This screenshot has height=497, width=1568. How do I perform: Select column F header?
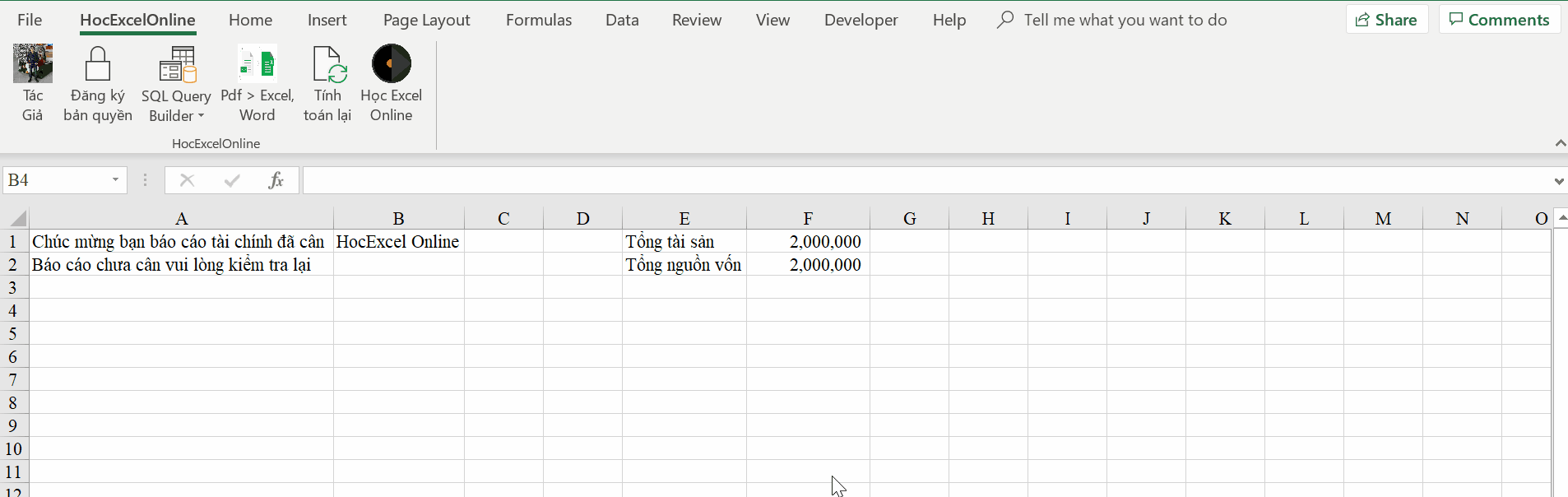tap(808, 218)
